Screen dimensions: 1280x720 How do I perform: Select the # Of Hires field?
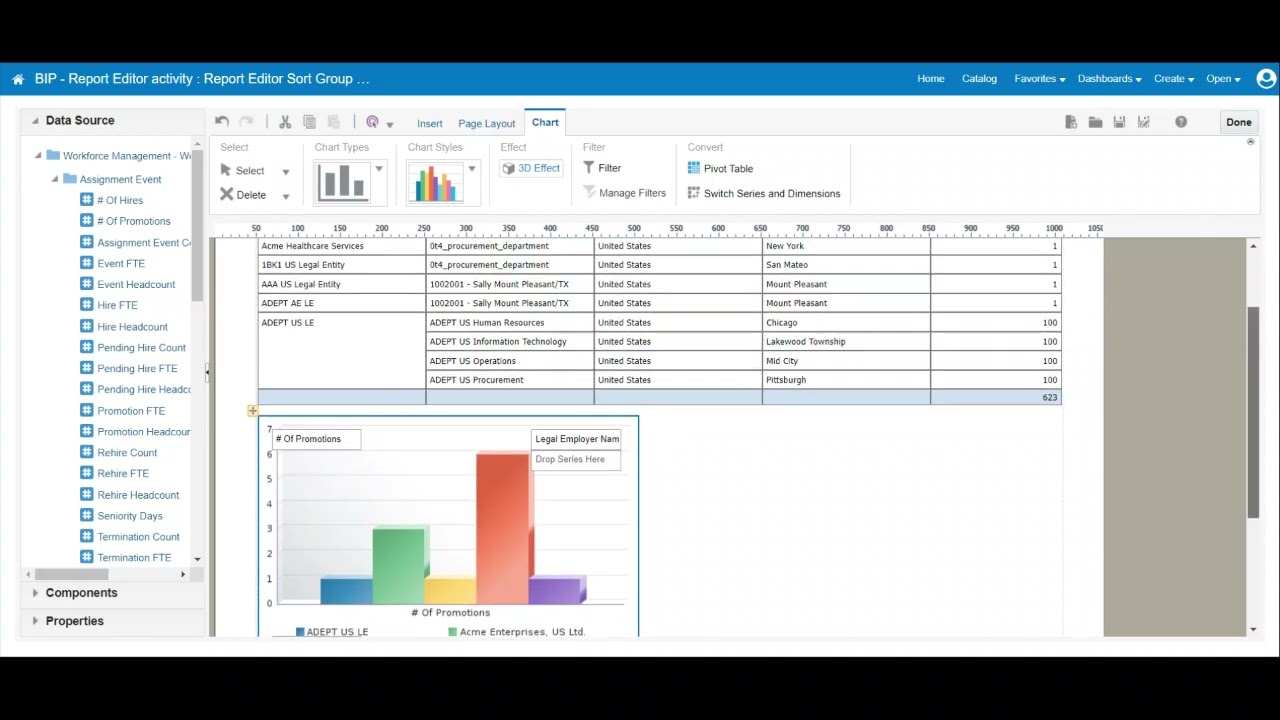[119, 200]
